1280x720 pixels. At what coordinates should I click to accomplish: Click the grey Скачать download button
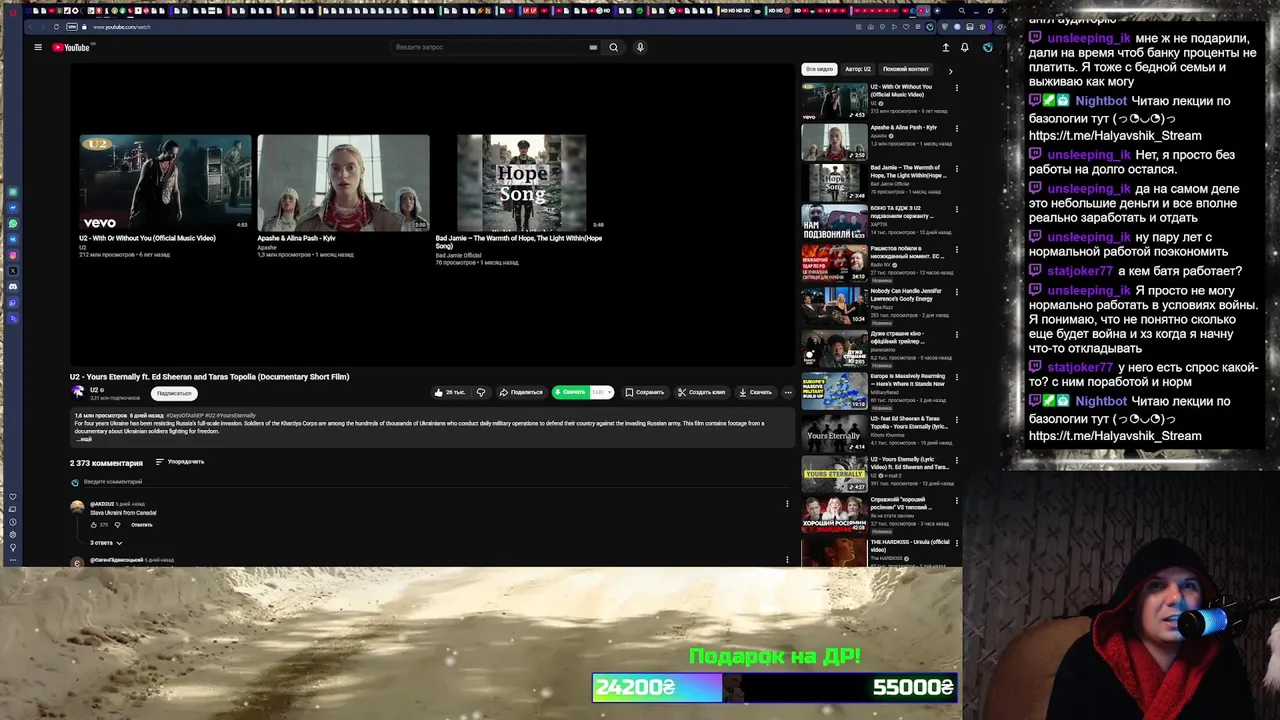point(755,392)
